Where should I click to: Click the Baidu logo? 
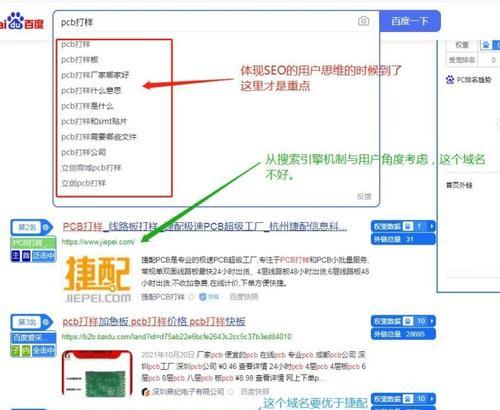[22, 22]
